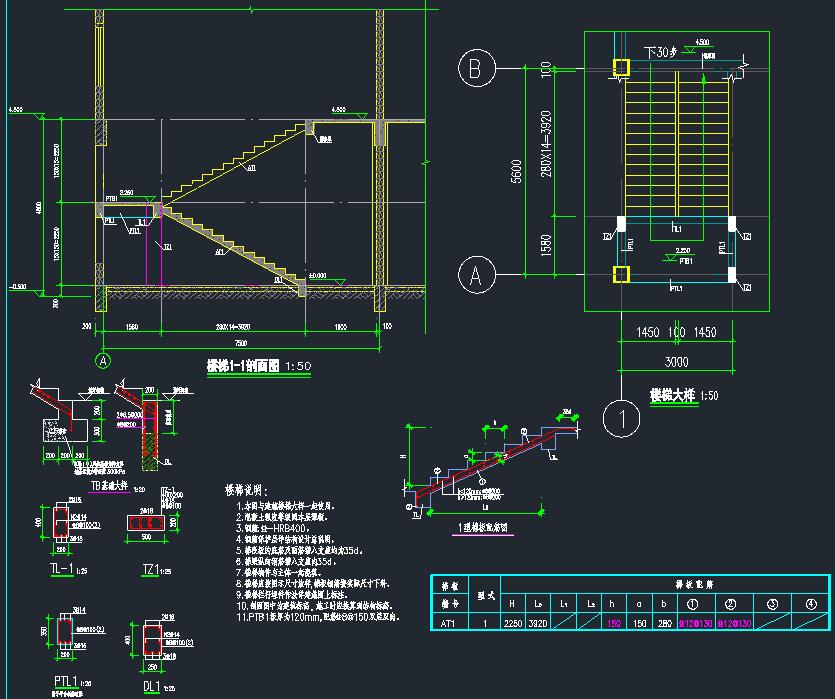Click grid axis bubble A in plan view
This screenshot has height=699, width=835.
tap(477, 273)
